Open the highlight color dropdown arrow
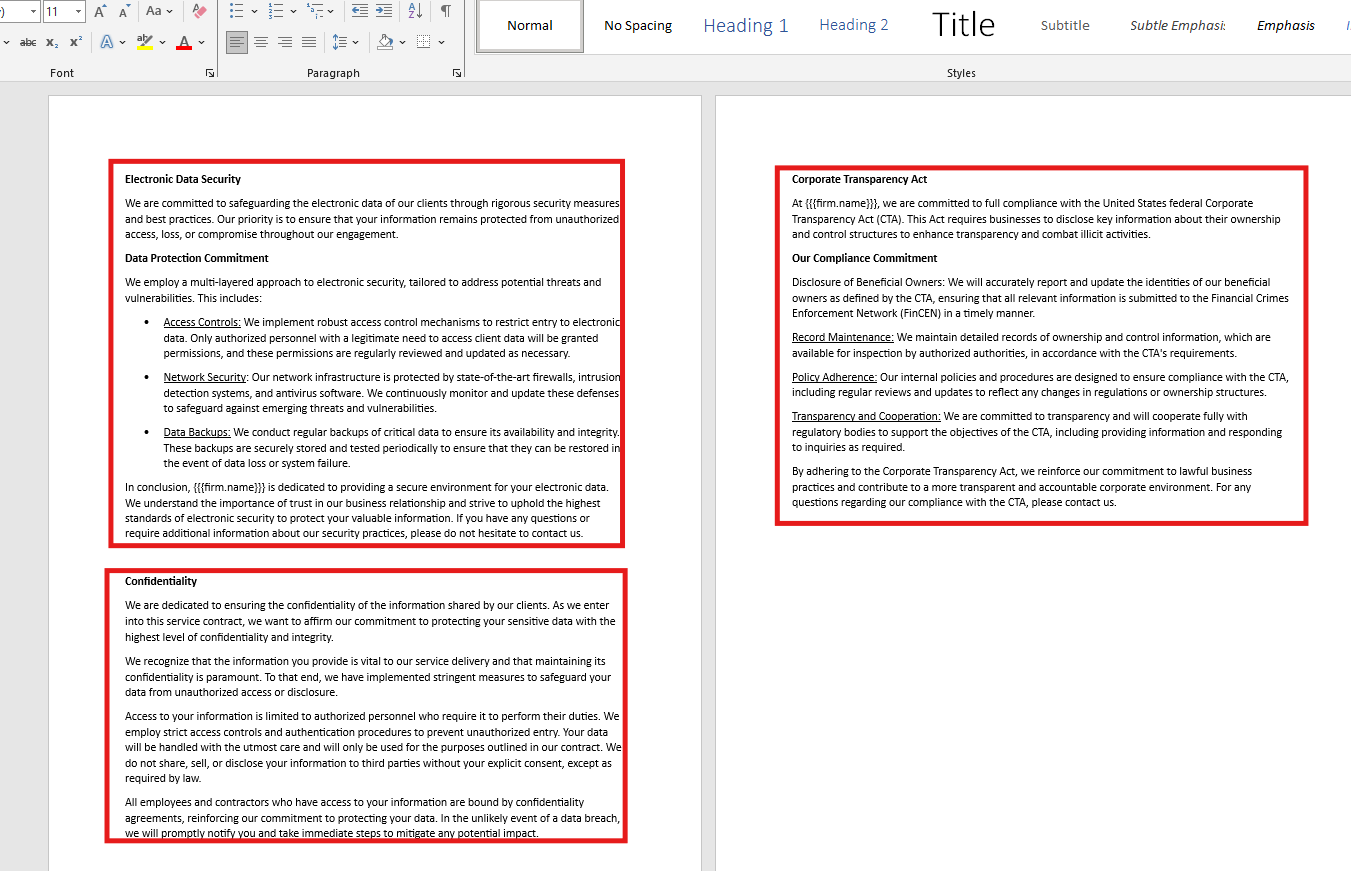This screenshot has width=1351, height=871. pos(163,42)
